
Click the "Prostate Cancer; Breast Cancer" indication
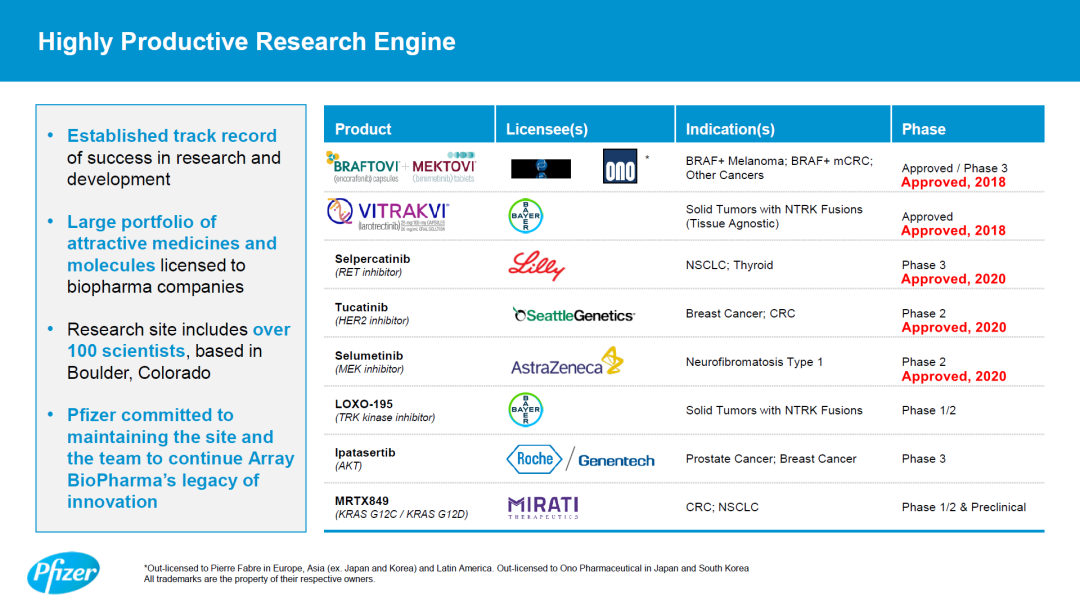click(771, 459)
